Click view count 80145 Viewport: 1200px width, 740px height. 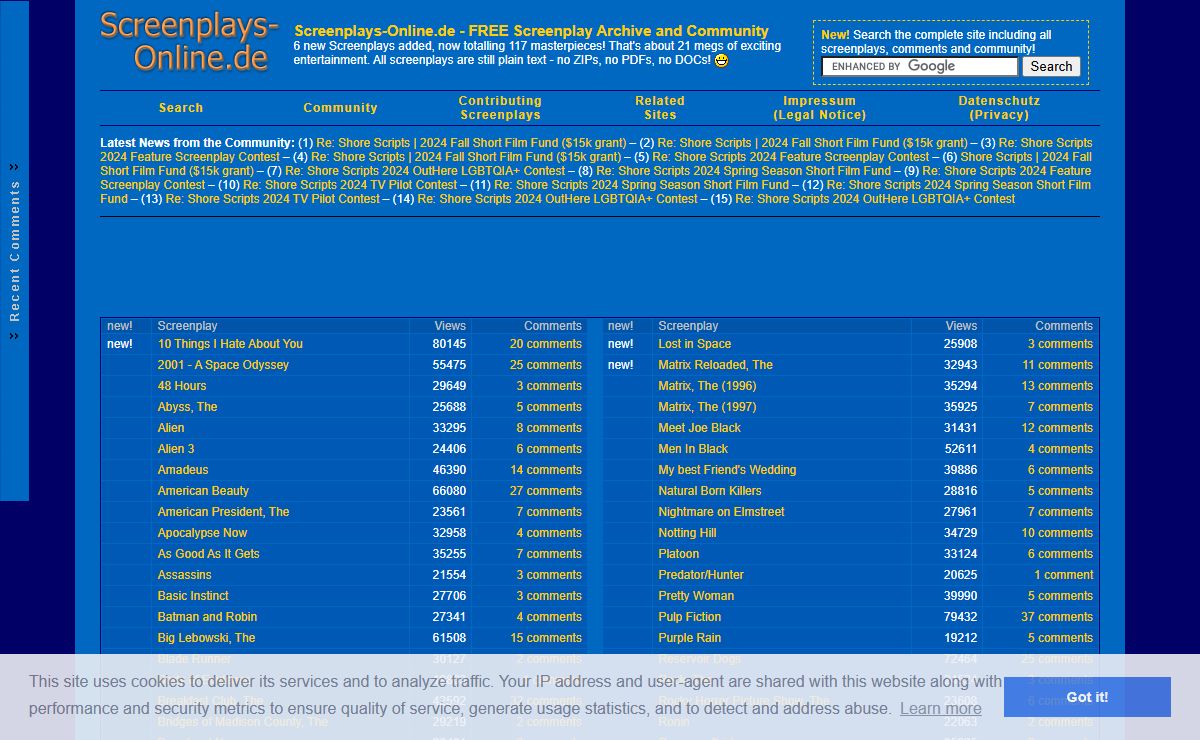tap(449, 344)
